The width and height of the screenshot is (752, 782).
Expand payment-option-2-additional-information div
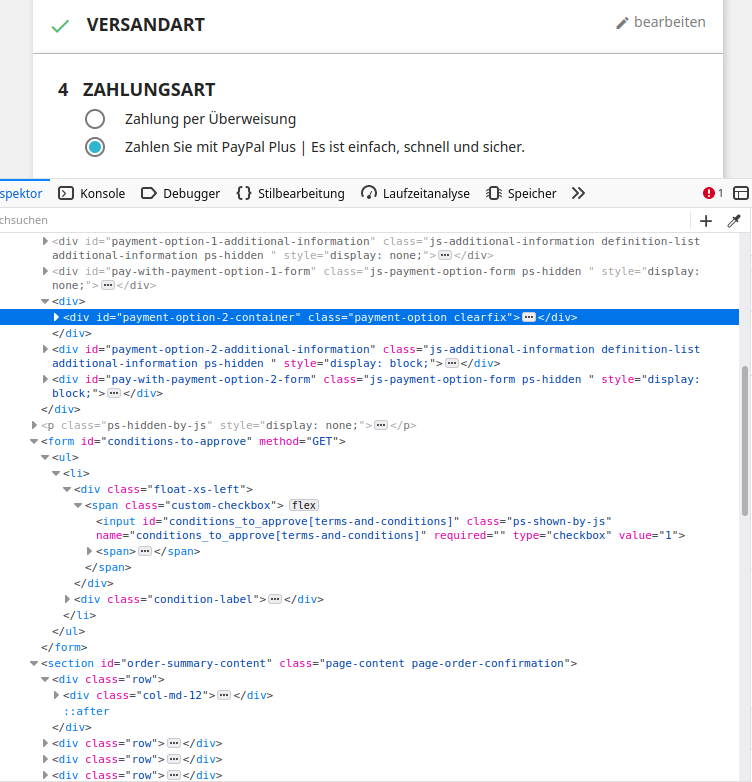(45, 349)
